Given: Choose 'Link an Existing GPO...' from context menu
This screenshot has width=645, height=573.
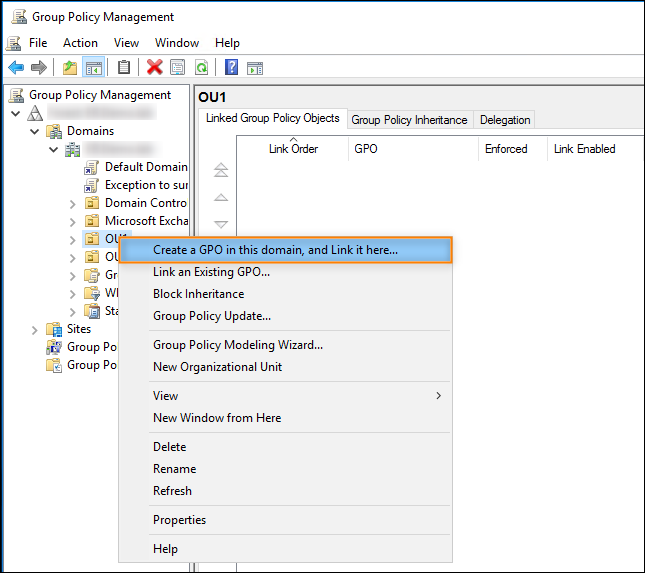Looking at the screenshot, I should tap(211, 272).
